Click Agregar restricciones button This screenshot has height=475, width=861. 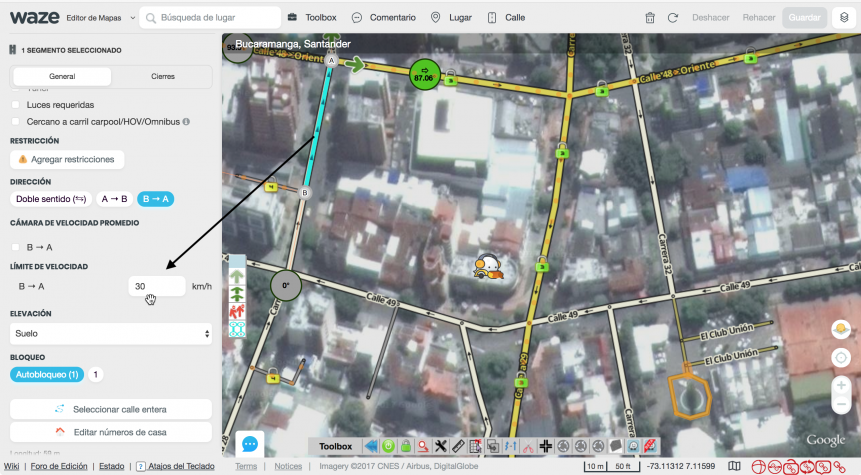67,159
